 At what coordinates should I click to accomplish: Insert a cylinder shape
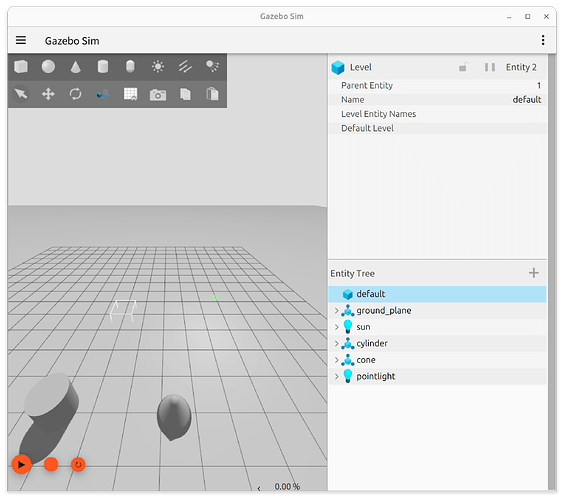(103, 67)
